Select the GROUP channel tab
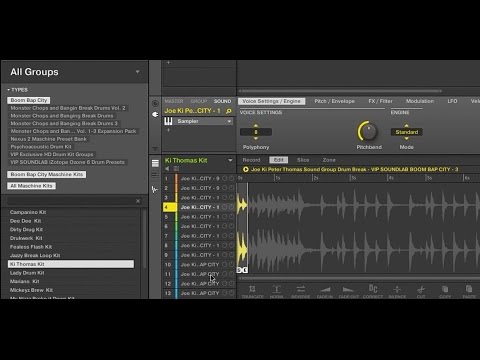 pos(199,101)
